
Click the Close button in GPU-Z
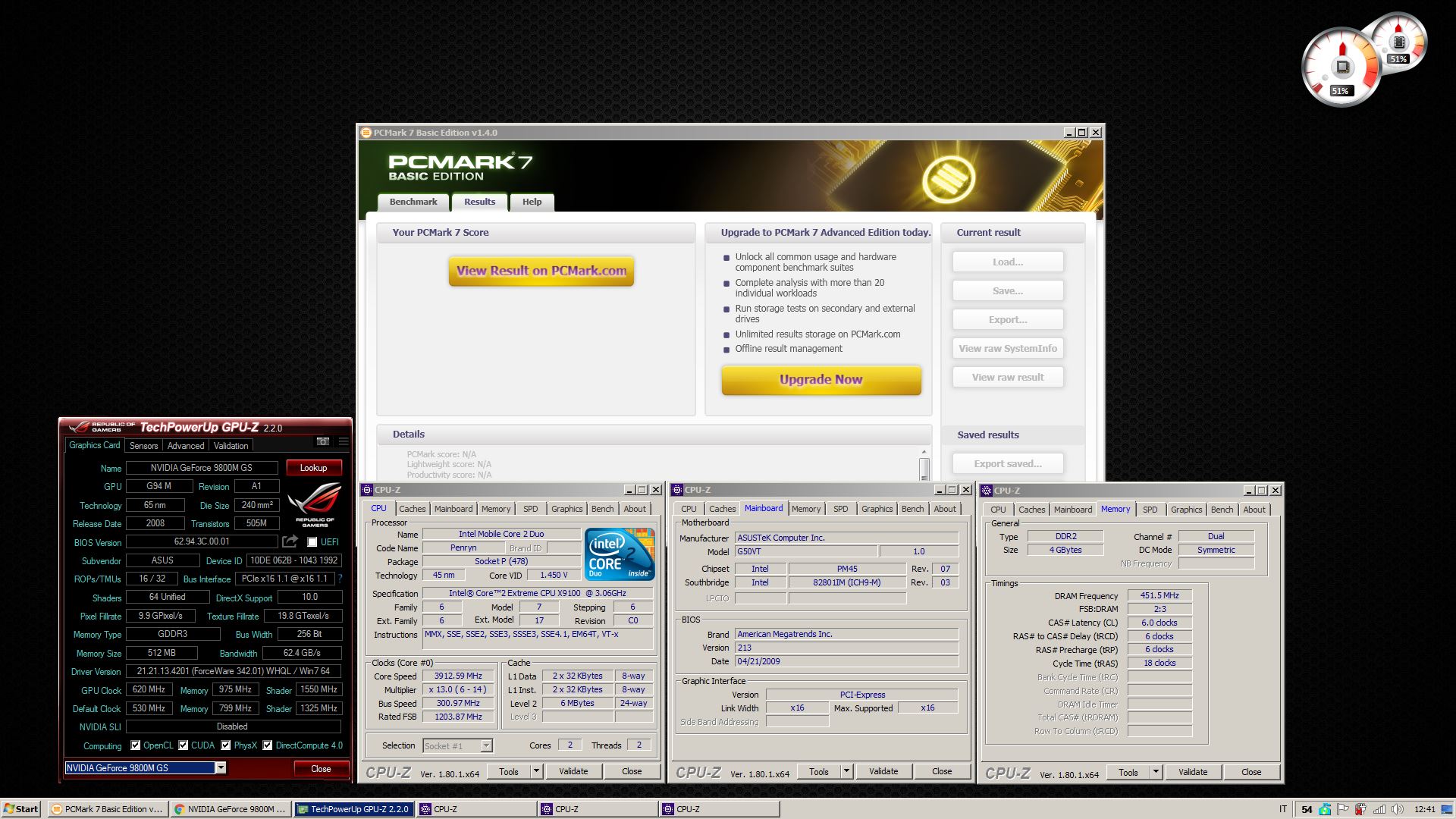(x=321, y=768)
